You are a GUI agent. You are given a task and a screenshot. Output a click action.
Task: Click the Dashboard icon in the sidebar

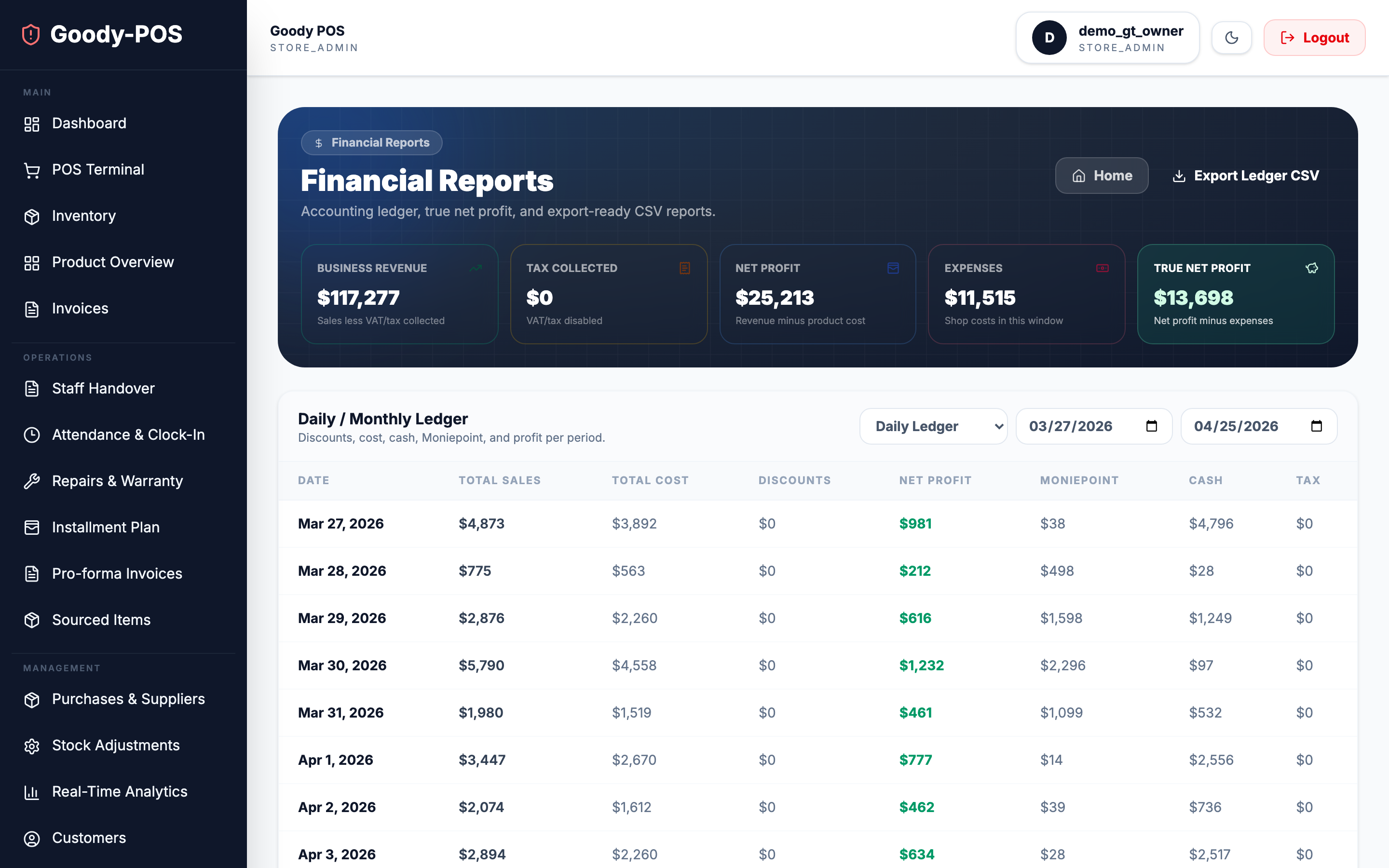pyautogui.click(x=31, y=123)
